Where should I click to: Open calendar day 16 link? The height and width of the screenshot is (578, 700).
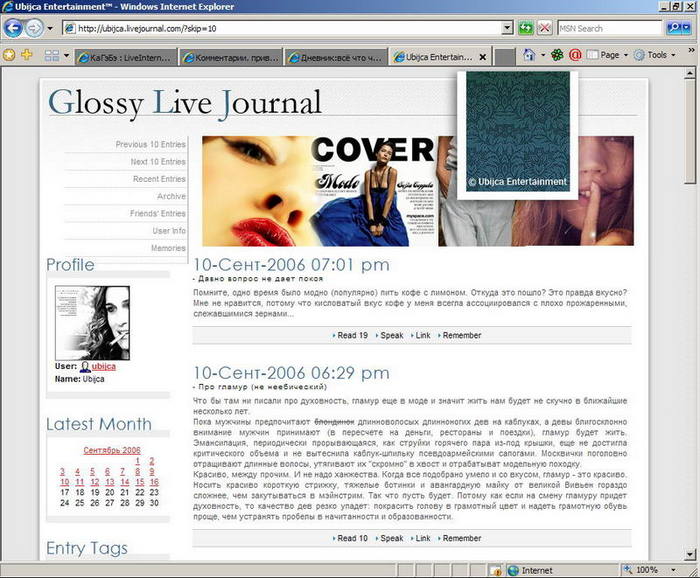(x=154, y=482)
